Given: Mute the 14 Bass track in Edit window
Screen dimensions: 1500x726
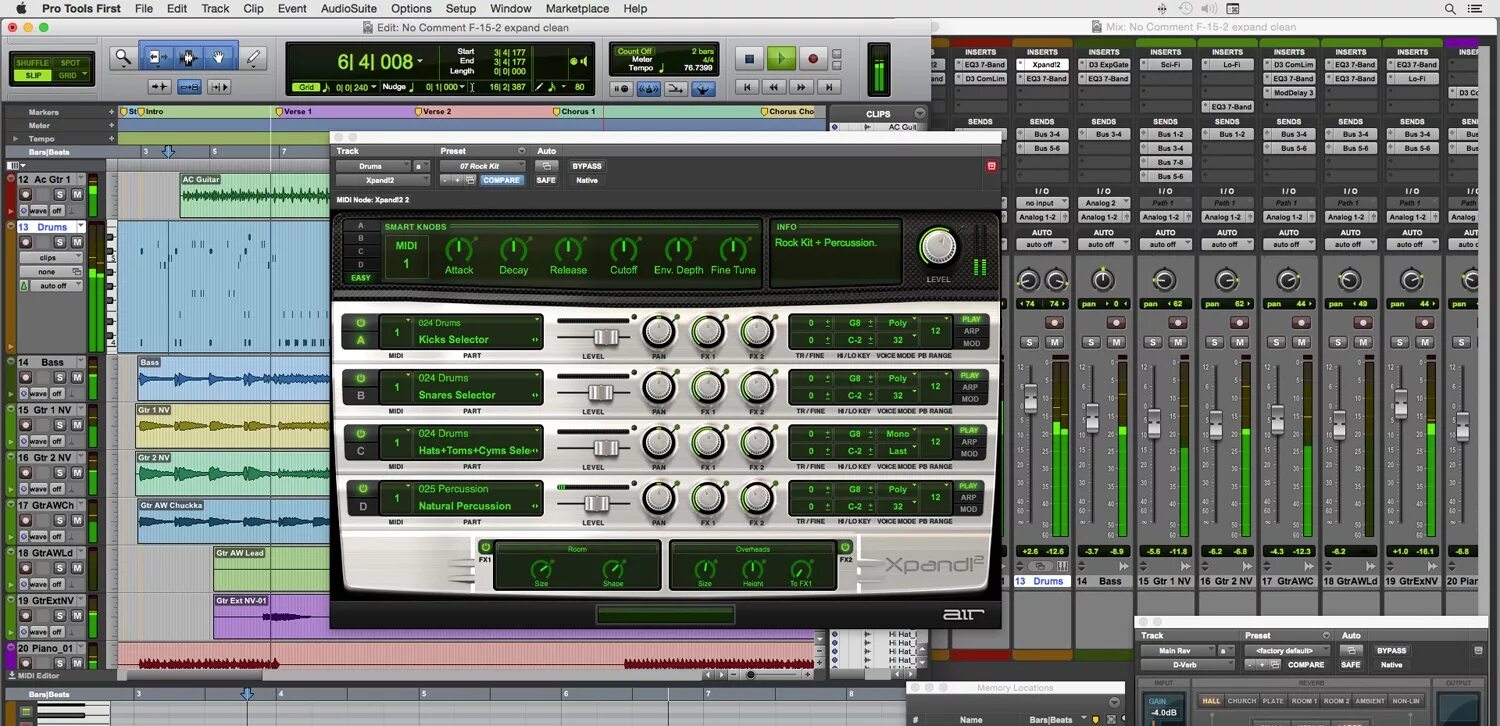Looking at the screenshot, I should point(77,377).
